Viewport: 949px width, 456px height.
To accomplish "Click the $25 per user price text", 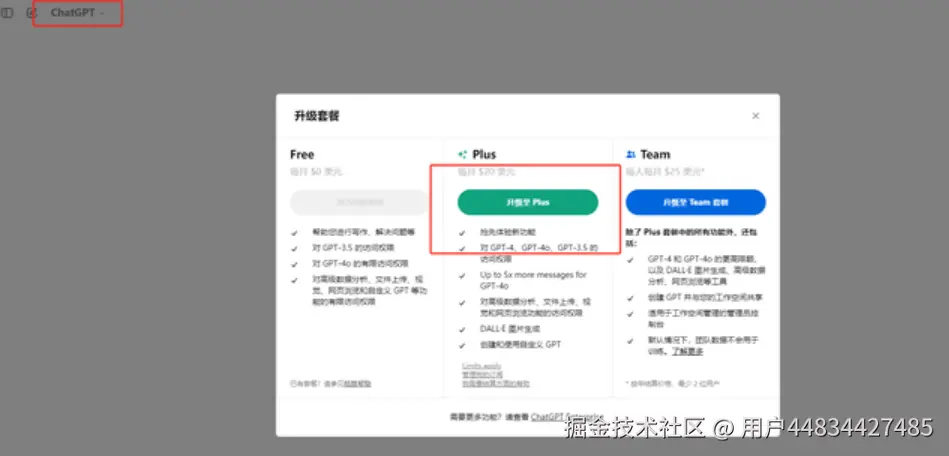I will 665,172.
